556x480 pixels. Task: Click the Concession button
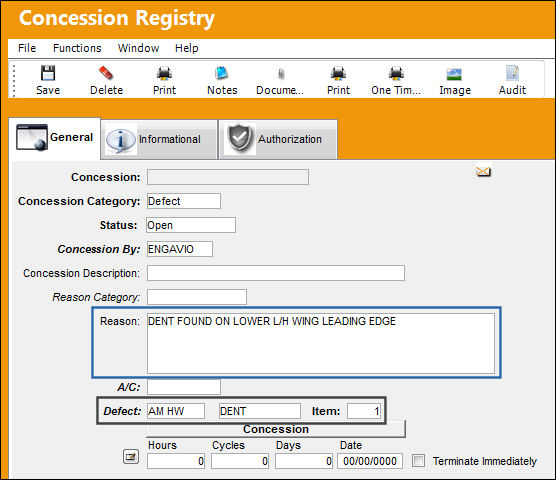coord(276,429)
